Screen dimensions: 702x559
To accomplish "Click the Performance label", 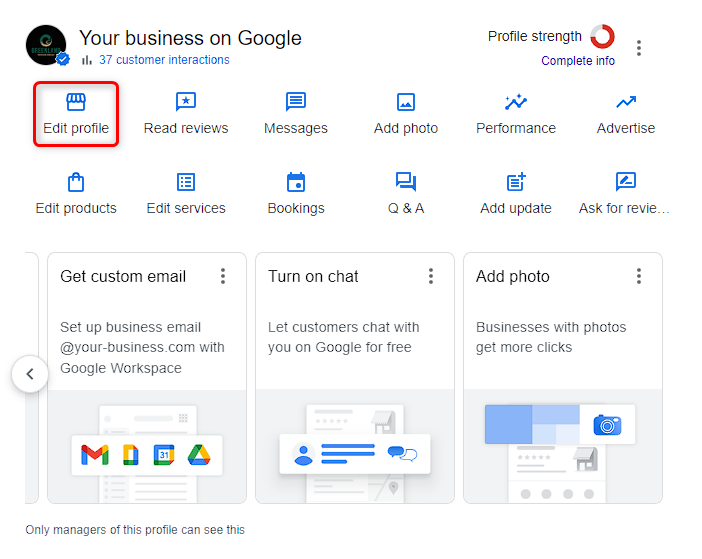I will (x=516, y=128).
